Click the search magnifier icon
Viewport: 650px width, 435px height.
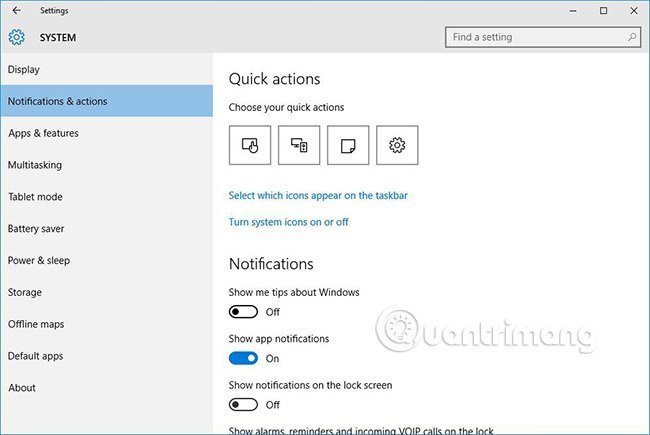click(x=632, y=37)
